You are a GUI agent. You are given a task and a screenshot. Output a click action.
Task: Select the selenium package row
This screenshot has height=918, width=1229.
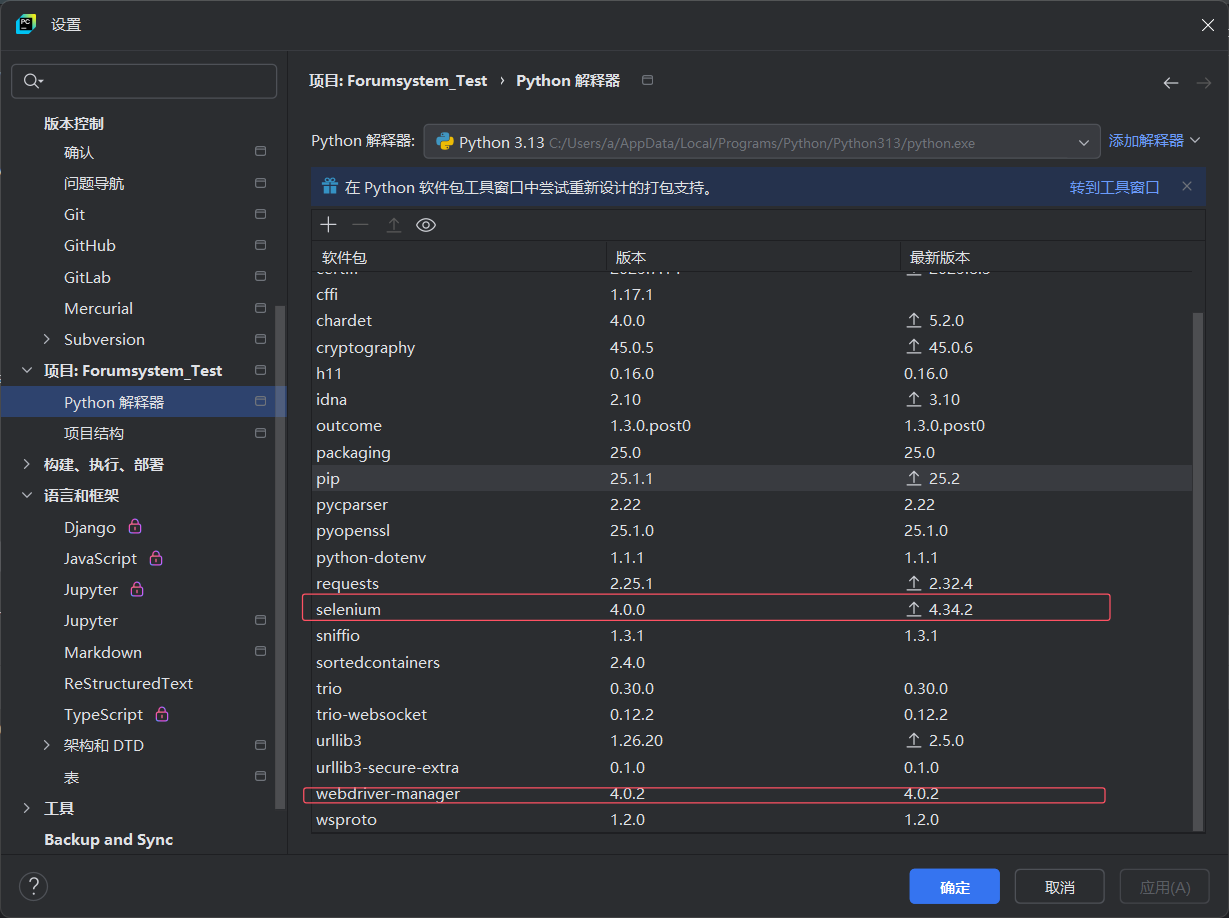[x=751, y=609]
